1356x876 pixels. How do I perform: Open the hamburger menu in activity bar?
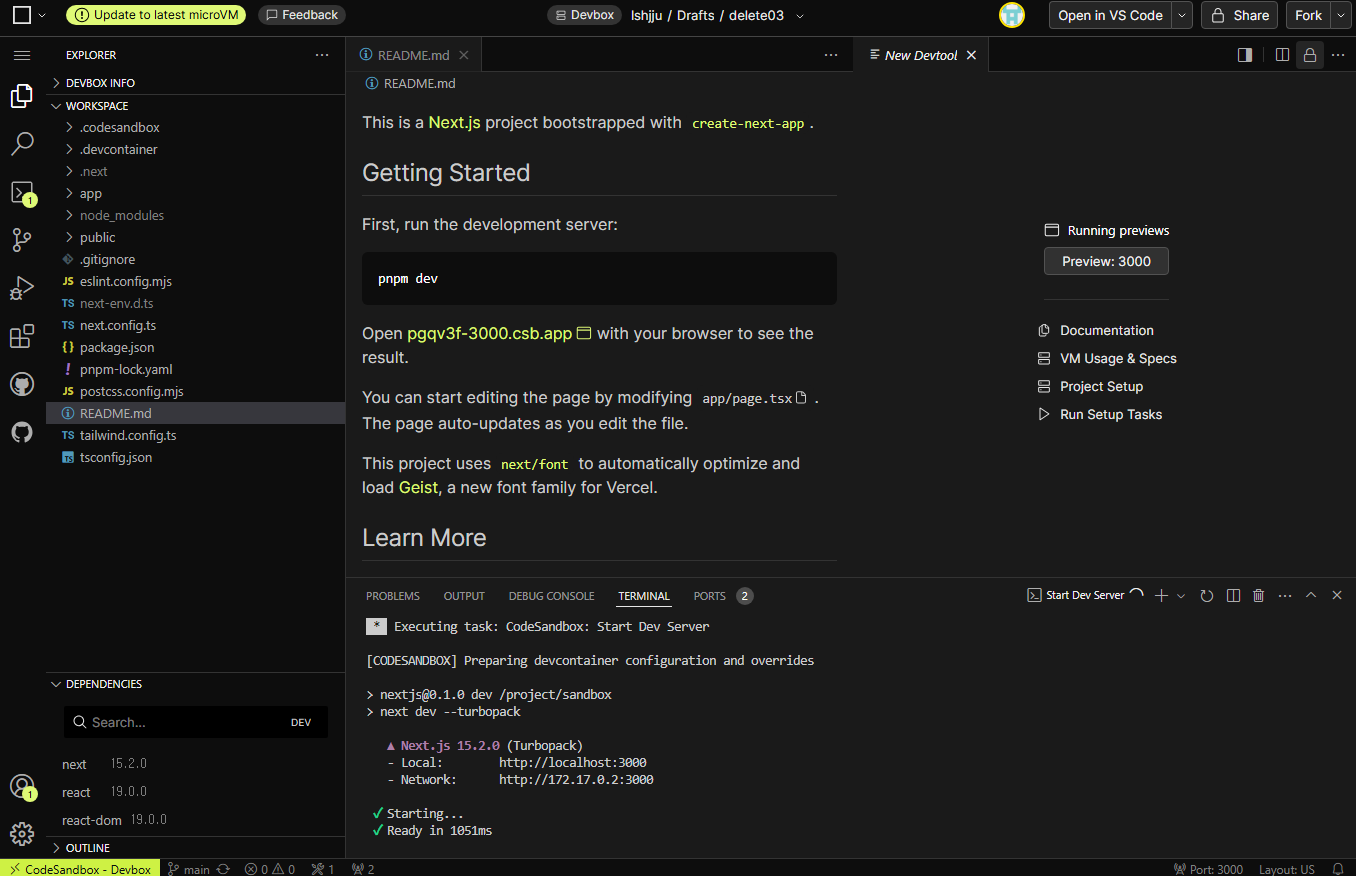(22, 55)
